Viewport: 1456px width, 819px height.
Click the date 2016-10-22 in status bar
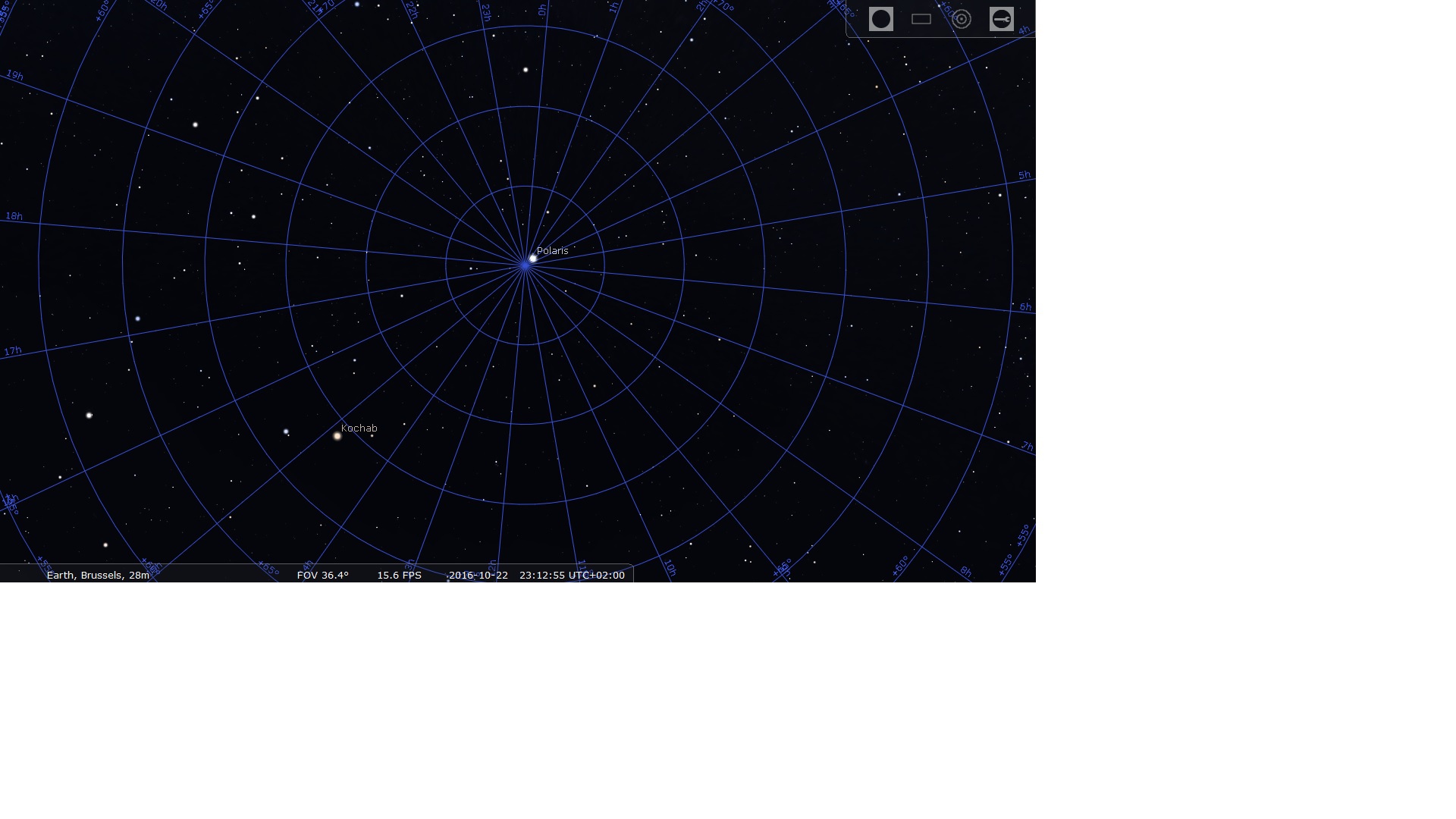tap(479, 576)
